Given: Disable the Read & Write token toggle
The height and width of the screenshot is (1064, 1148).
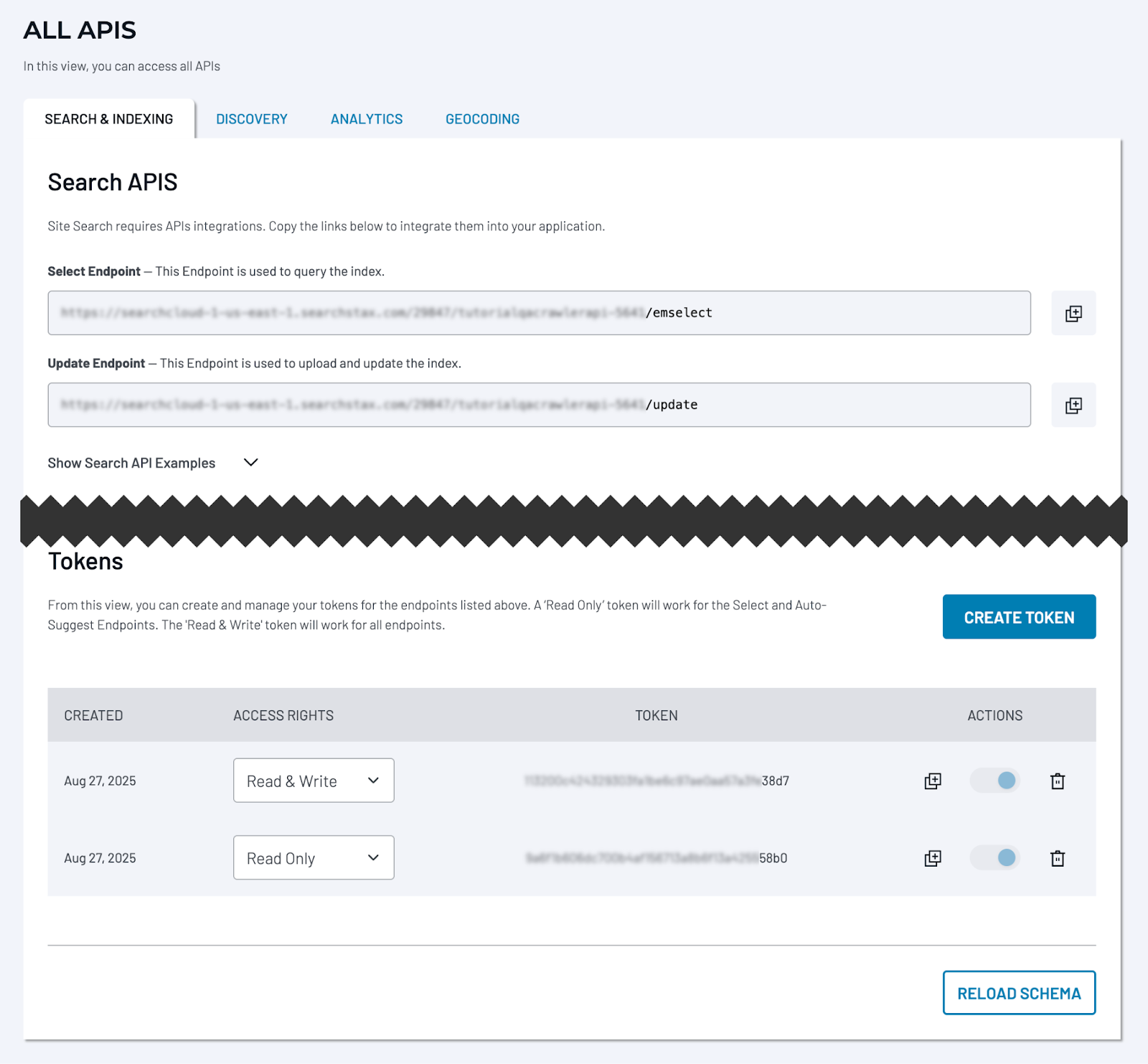Looking at the screenshot, I should coord(995,781).
